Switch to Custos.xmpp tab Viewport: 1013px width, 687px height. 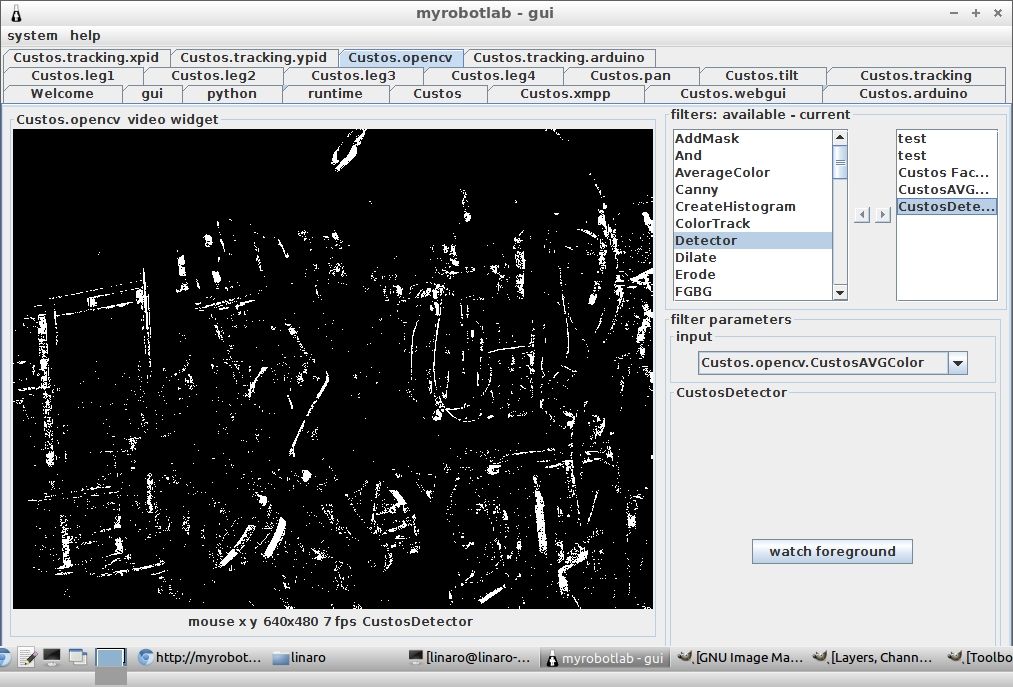coord(565,94)
